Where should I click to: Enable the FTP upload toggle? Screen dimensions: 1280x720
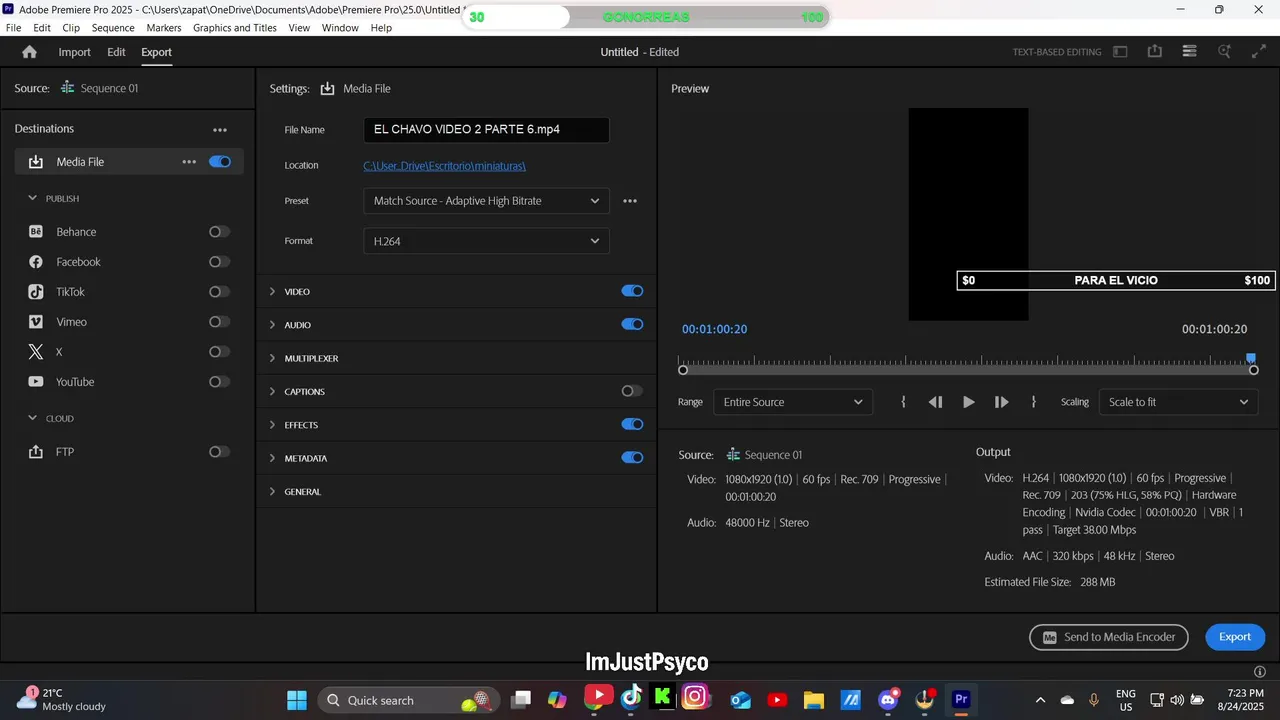point(219,452)
